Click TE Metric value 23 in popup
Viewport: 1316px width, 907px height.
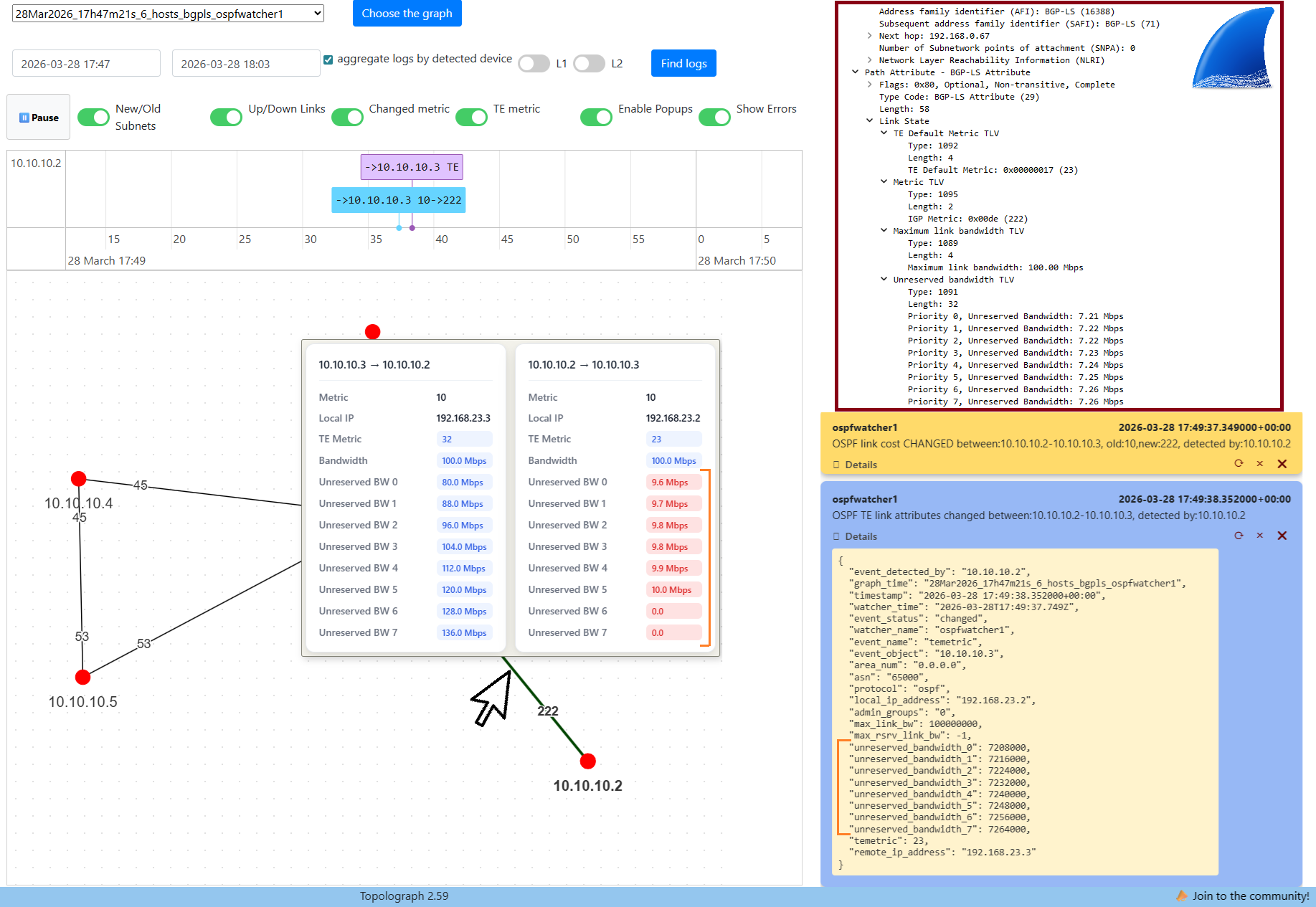pos(673,440)
